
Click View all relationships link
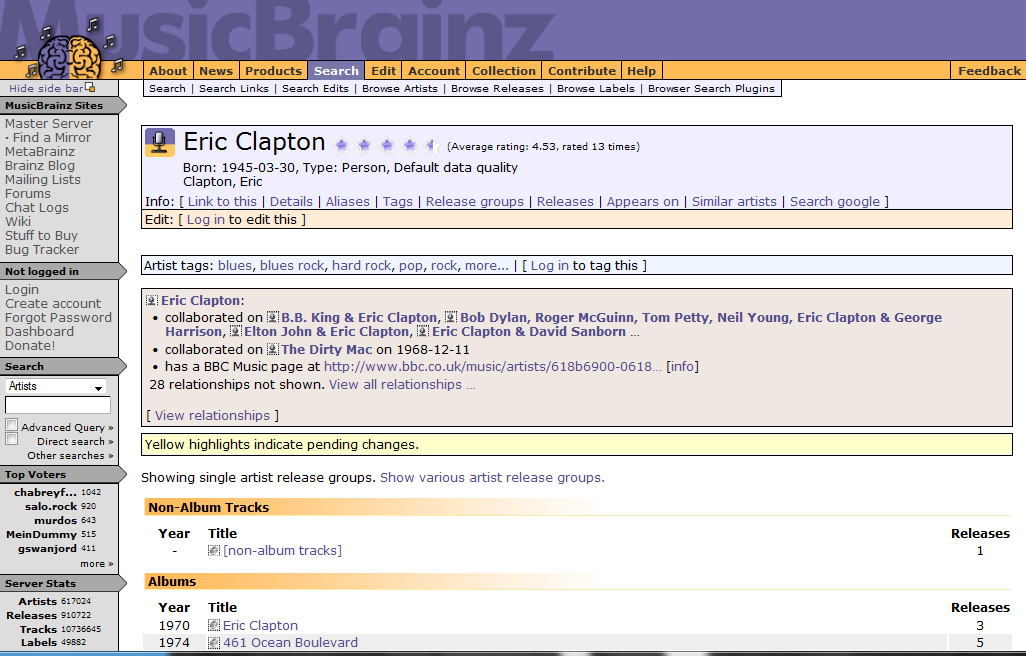coord(395,385)
